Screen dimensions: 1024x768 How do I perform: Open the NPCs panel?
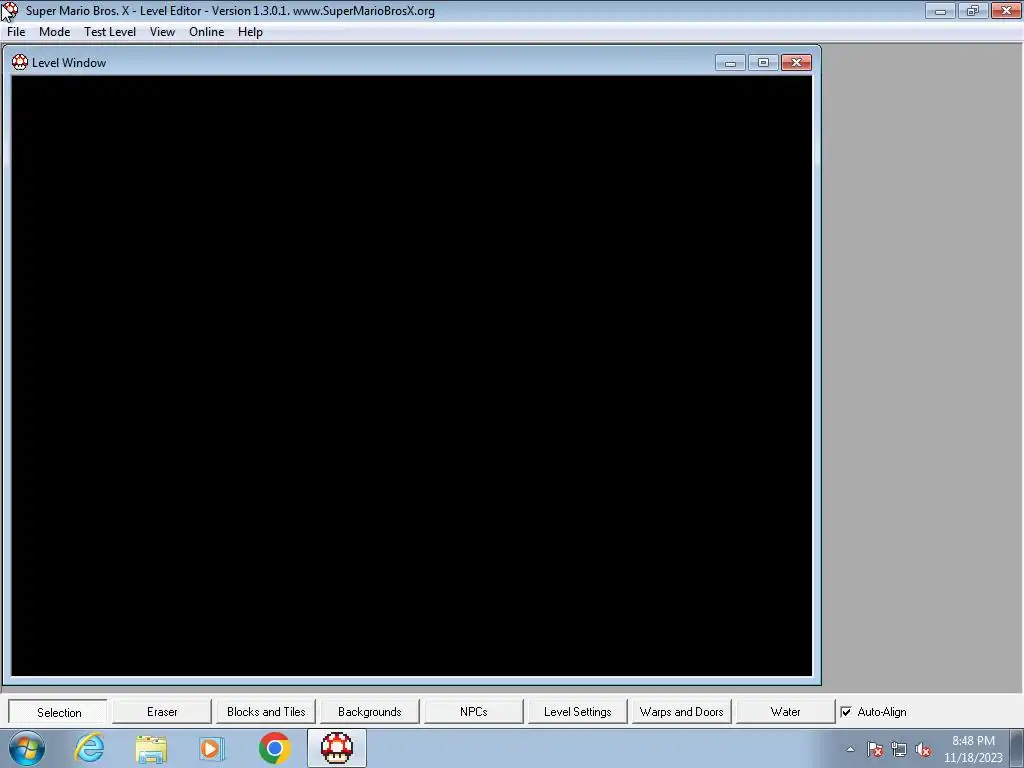473,712
